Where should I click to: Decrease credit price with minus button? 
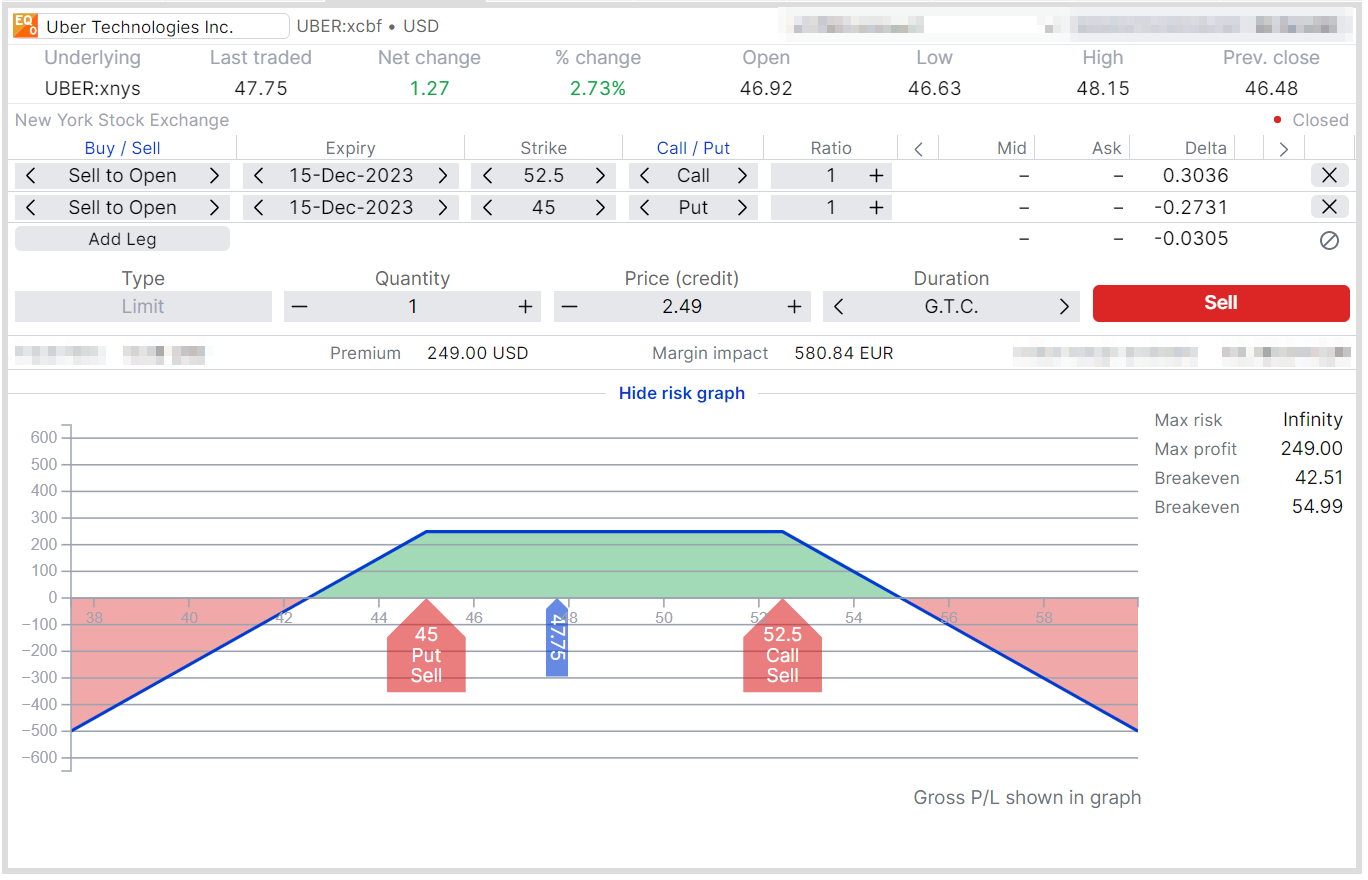569,307
